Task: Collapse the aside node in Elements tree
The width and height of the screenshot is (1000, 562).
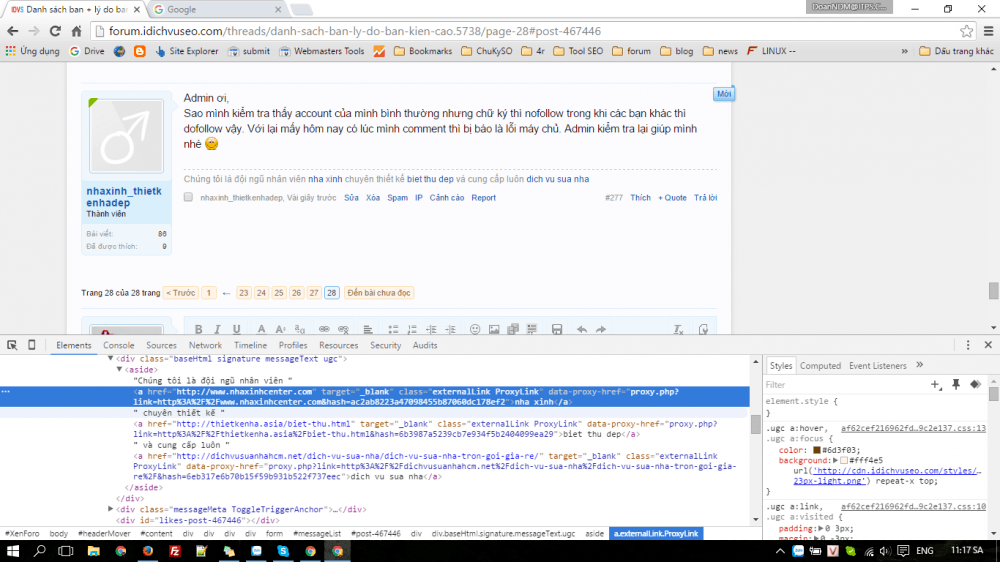Action: 119,369
